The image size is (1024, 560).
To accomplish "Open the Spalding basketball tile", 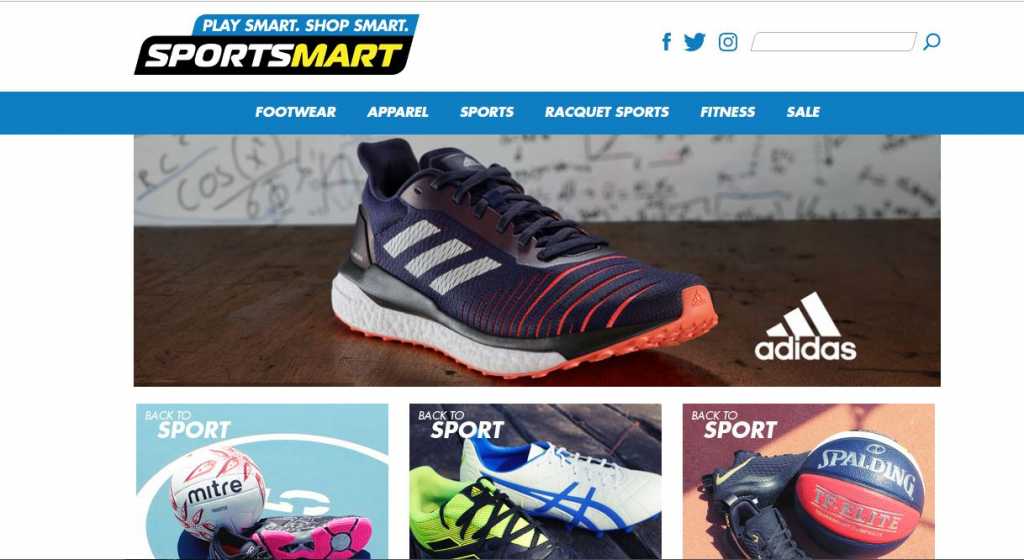I will click(x=808, y=481).
